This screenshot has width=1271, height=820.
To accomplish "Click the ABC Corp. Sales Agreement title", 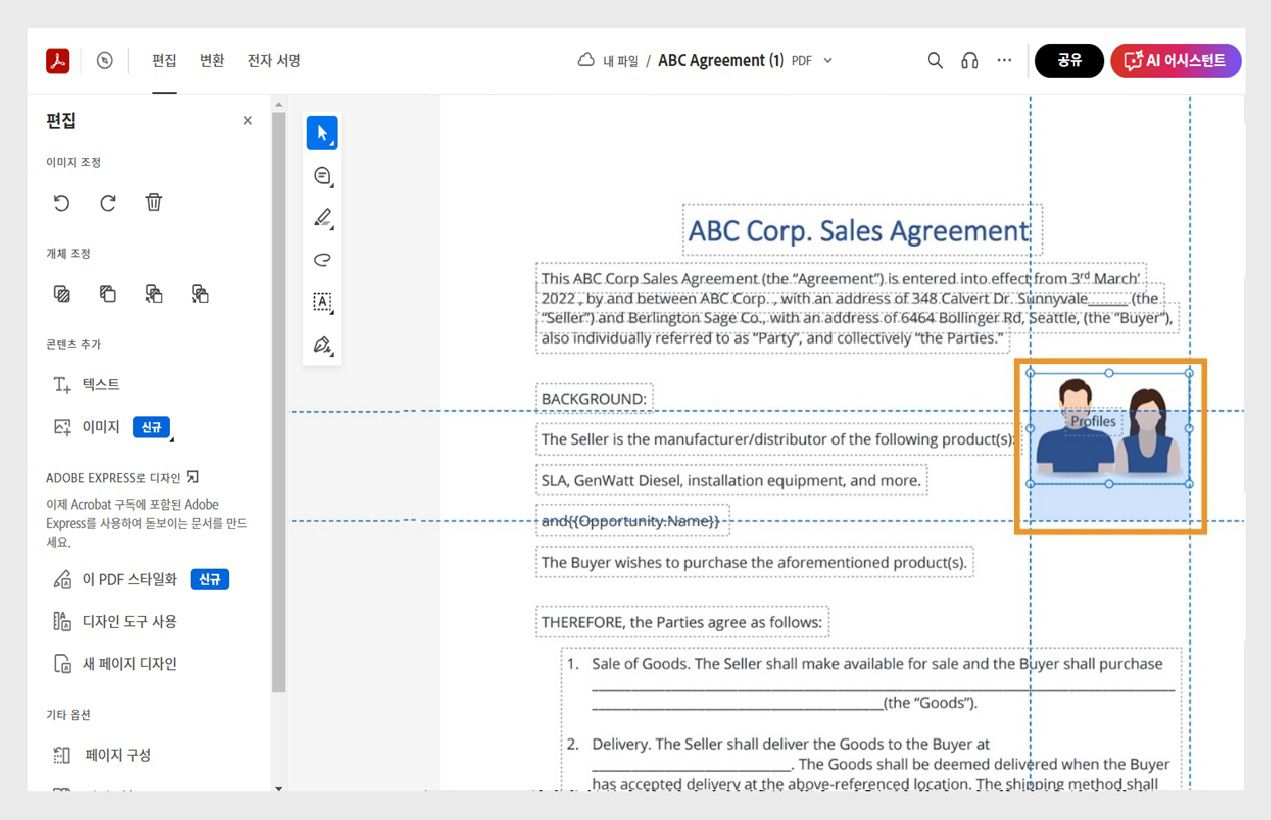I will click(860, 231).
